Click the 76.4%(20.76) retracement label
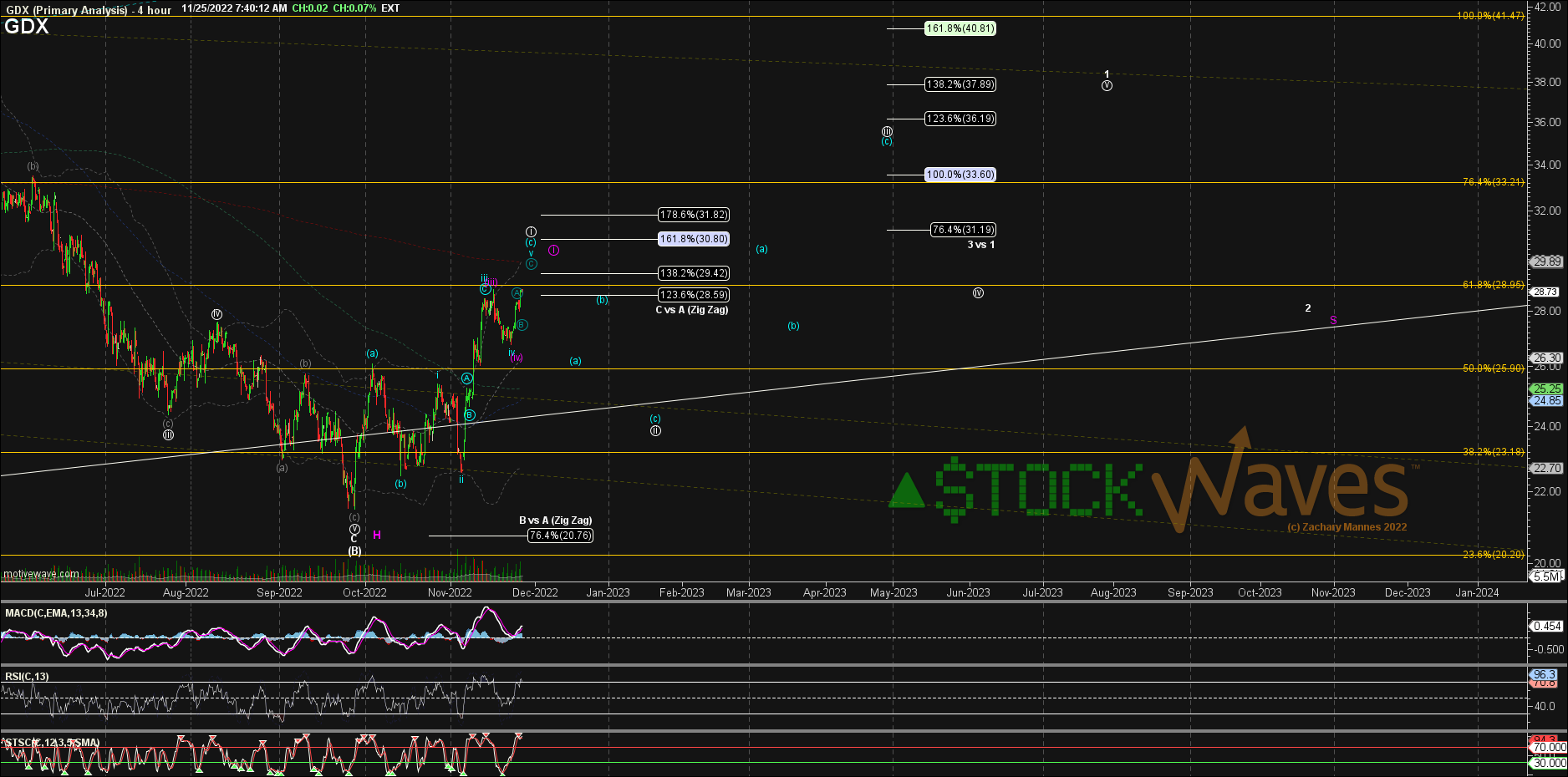 click(560, 536)
